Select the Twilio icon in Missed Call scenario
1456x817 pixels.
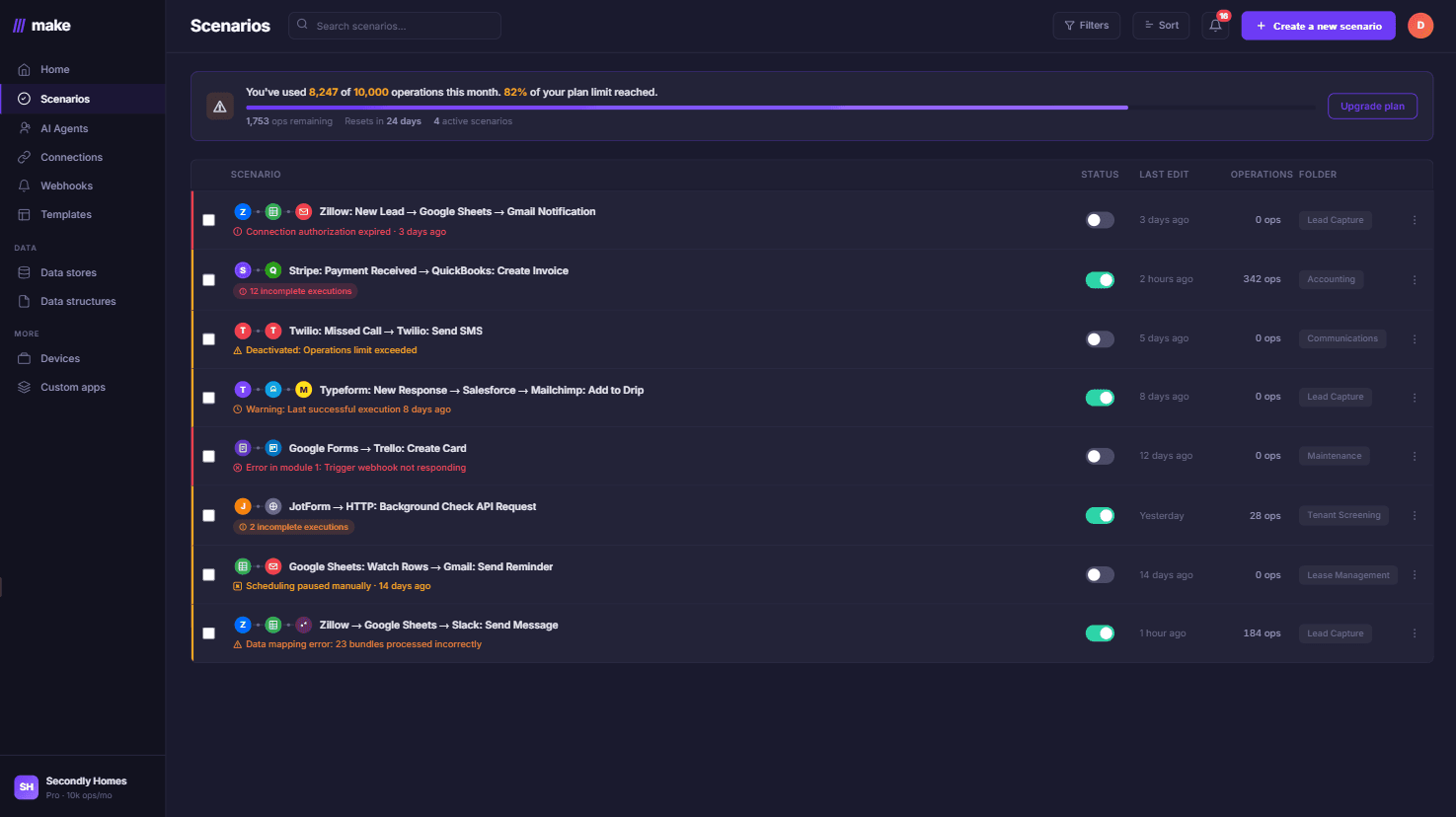(x=243, y=331)
